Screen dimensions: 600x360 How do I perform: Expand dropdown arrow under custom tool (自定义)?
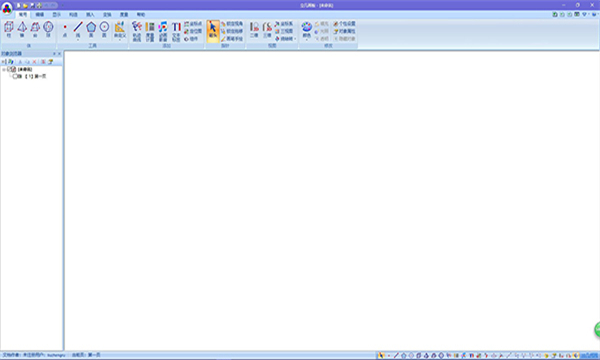(120, 40)
